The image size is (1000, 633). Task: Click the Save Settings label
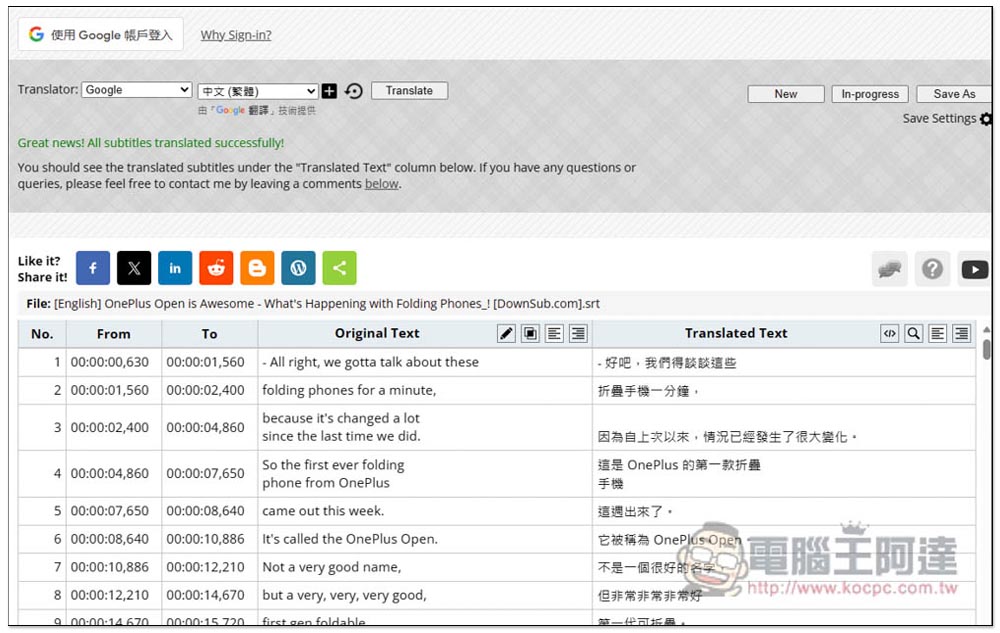(x=939, y=119)
